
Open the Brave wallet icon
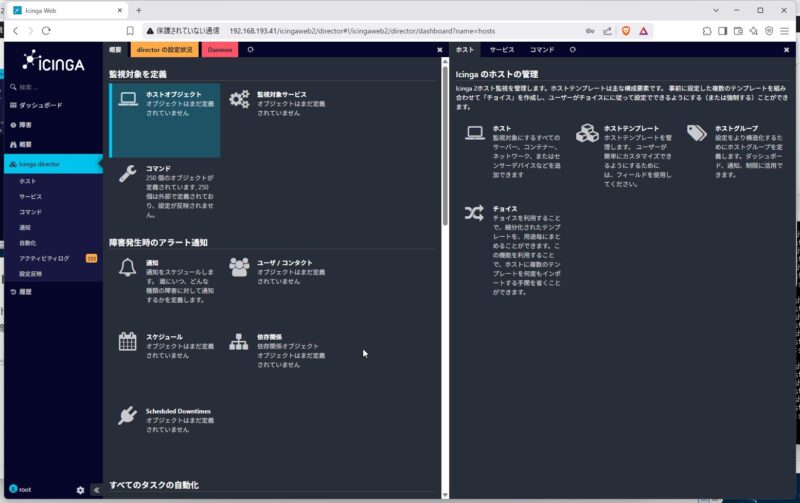click(x=738, y=31)
